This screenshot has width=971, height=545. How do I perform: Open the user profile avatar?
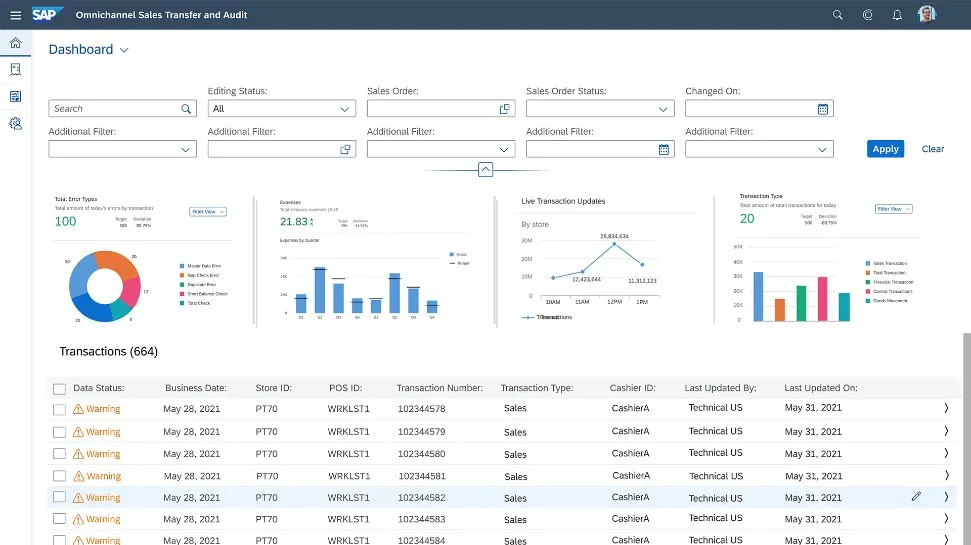point(927,15)
